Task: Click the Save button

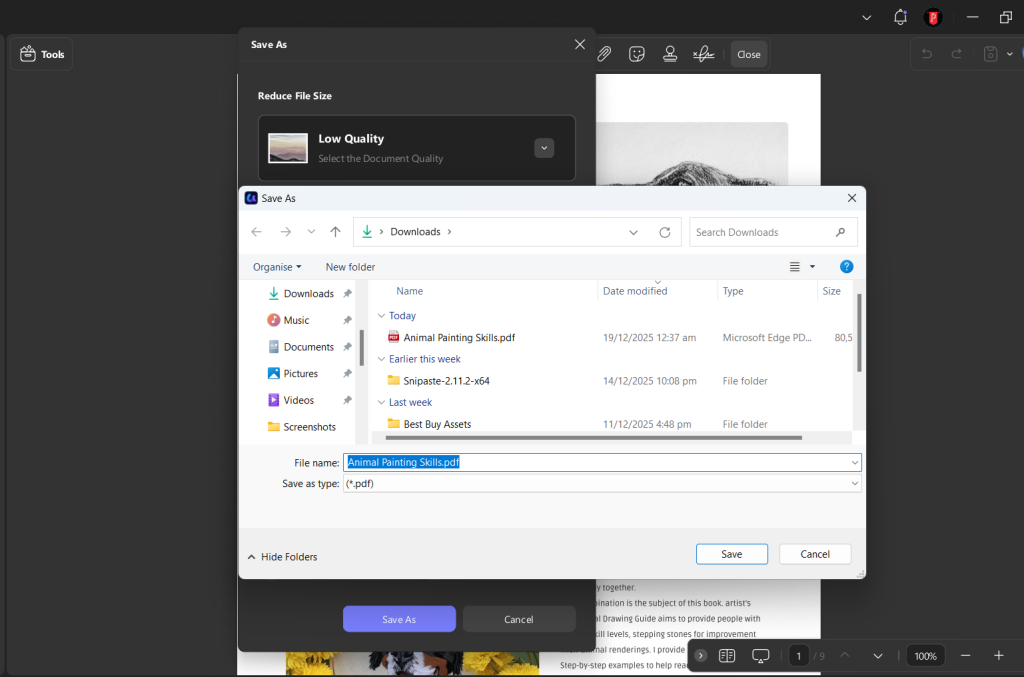Action: (x=731, y=554)
